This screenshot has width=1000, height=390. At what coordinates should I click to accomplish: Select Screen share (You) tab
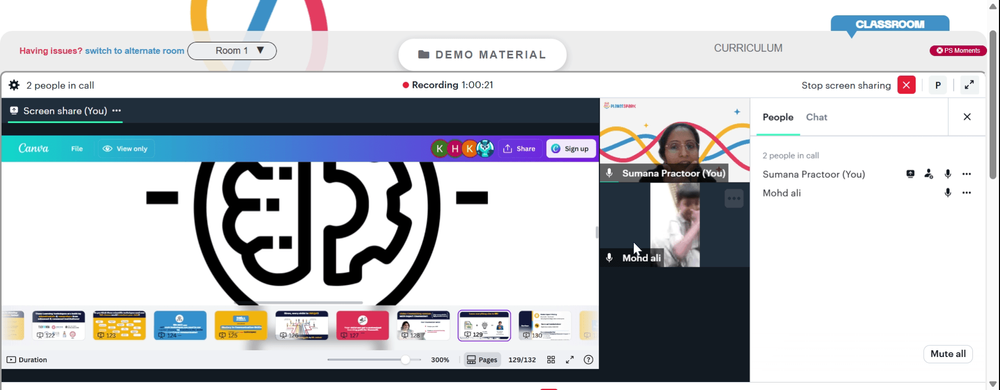tap(65, 111)
